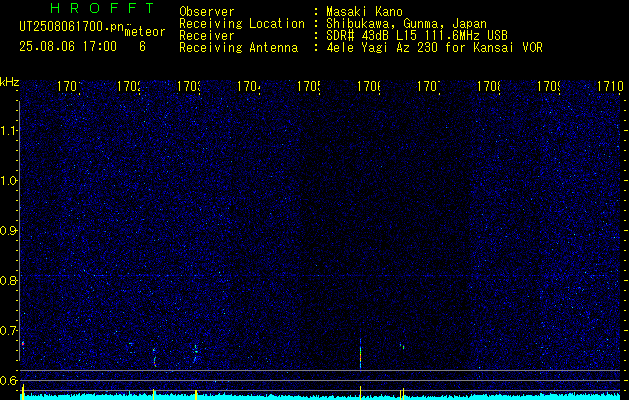The height and width of the screenshot is (400, 629).
Task: Click the kHz axis unit label
Action: point(9,82)
